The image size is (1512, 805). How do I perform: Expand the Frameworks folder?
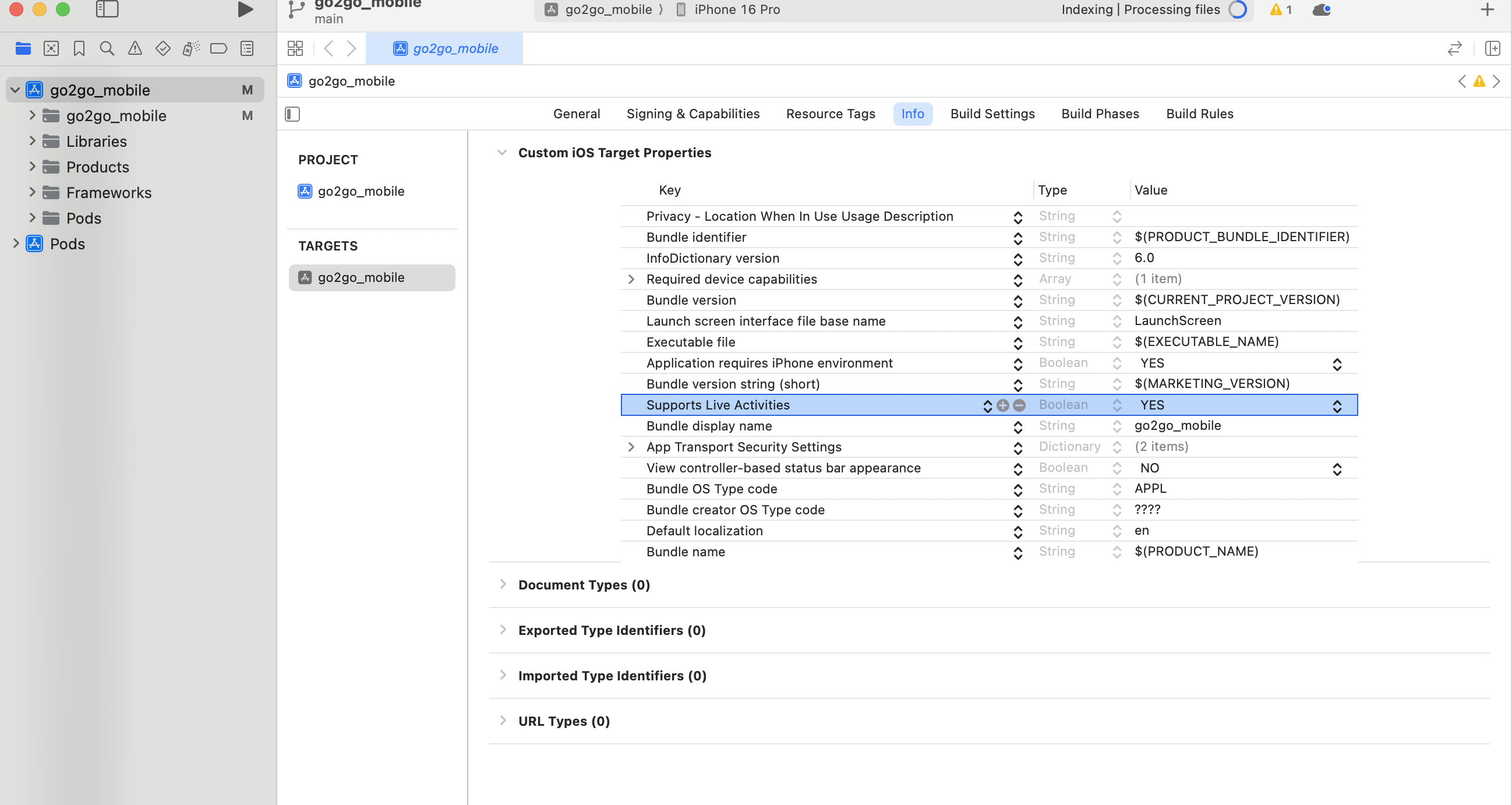32,192
